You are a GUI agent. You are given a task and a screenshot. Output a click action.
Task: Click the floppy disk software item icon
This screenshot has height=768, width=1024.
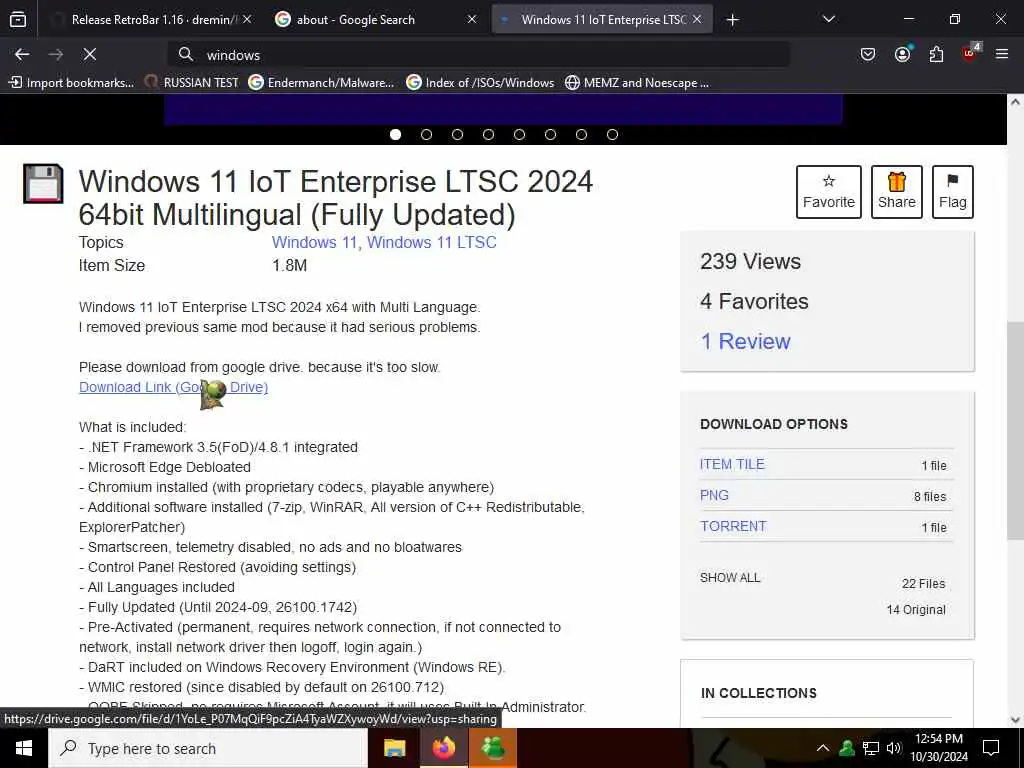click(43, 184)
